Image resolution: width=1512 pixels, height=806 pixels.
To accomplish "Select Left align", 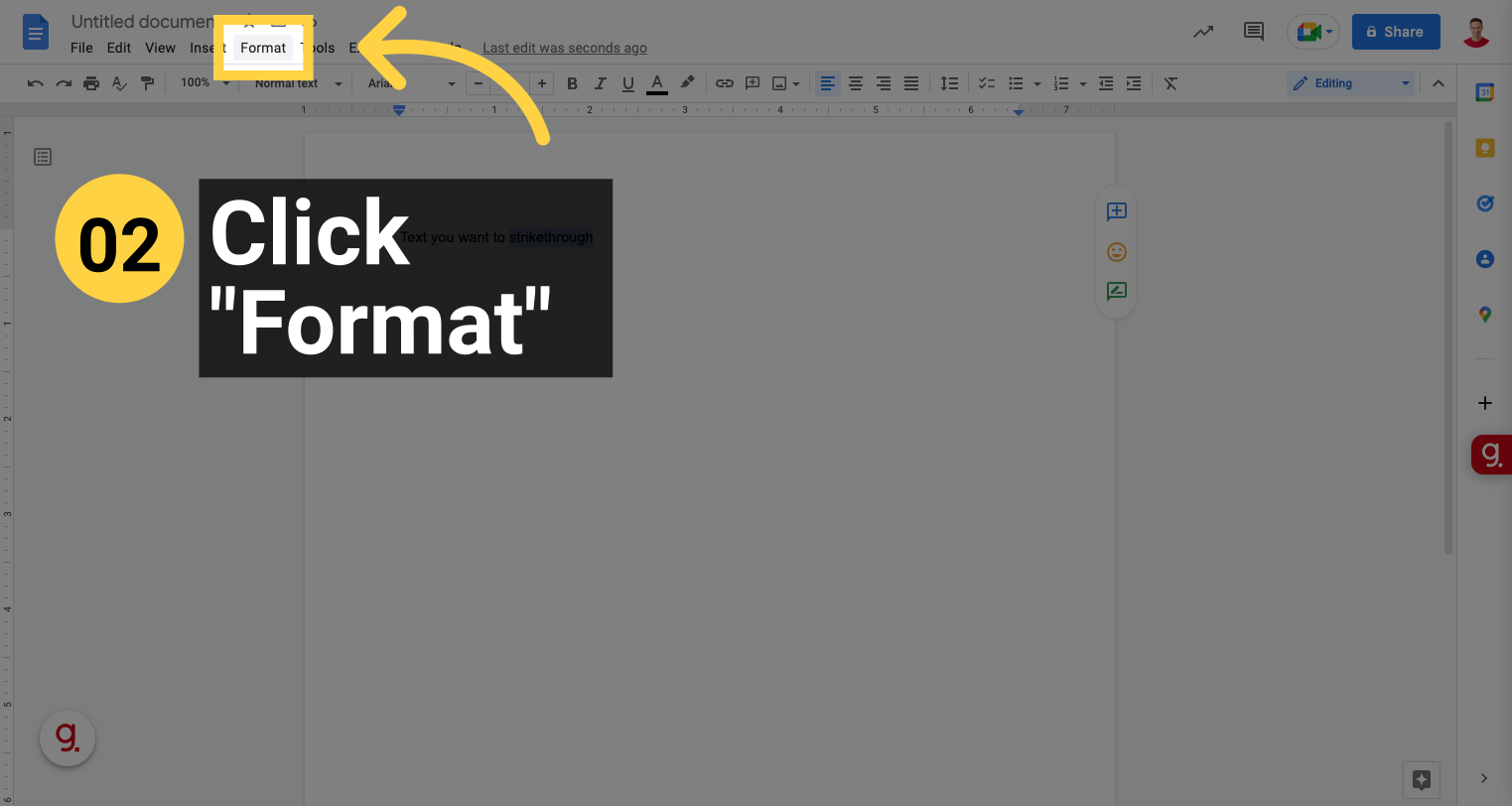I will (x=828, y=83).
